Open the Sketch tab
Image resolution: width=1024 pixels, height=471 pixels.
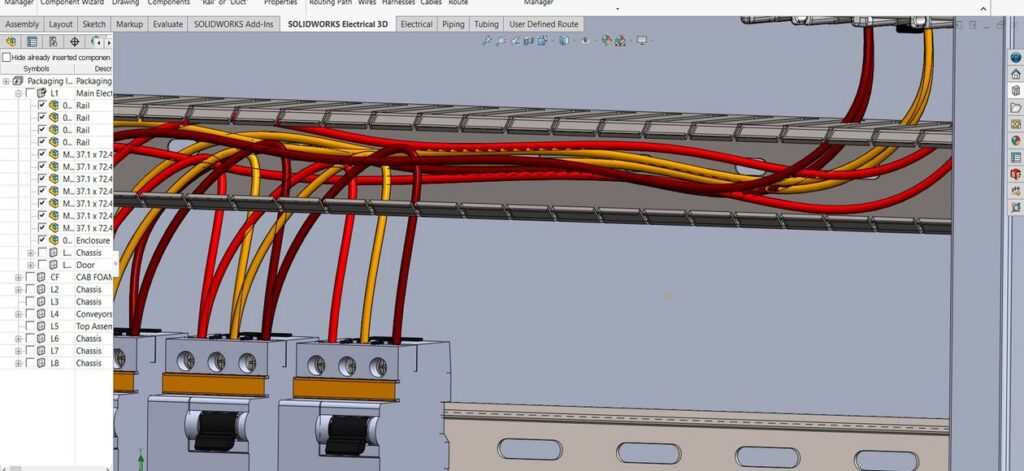pyautogui.click(x=94, y=24)
